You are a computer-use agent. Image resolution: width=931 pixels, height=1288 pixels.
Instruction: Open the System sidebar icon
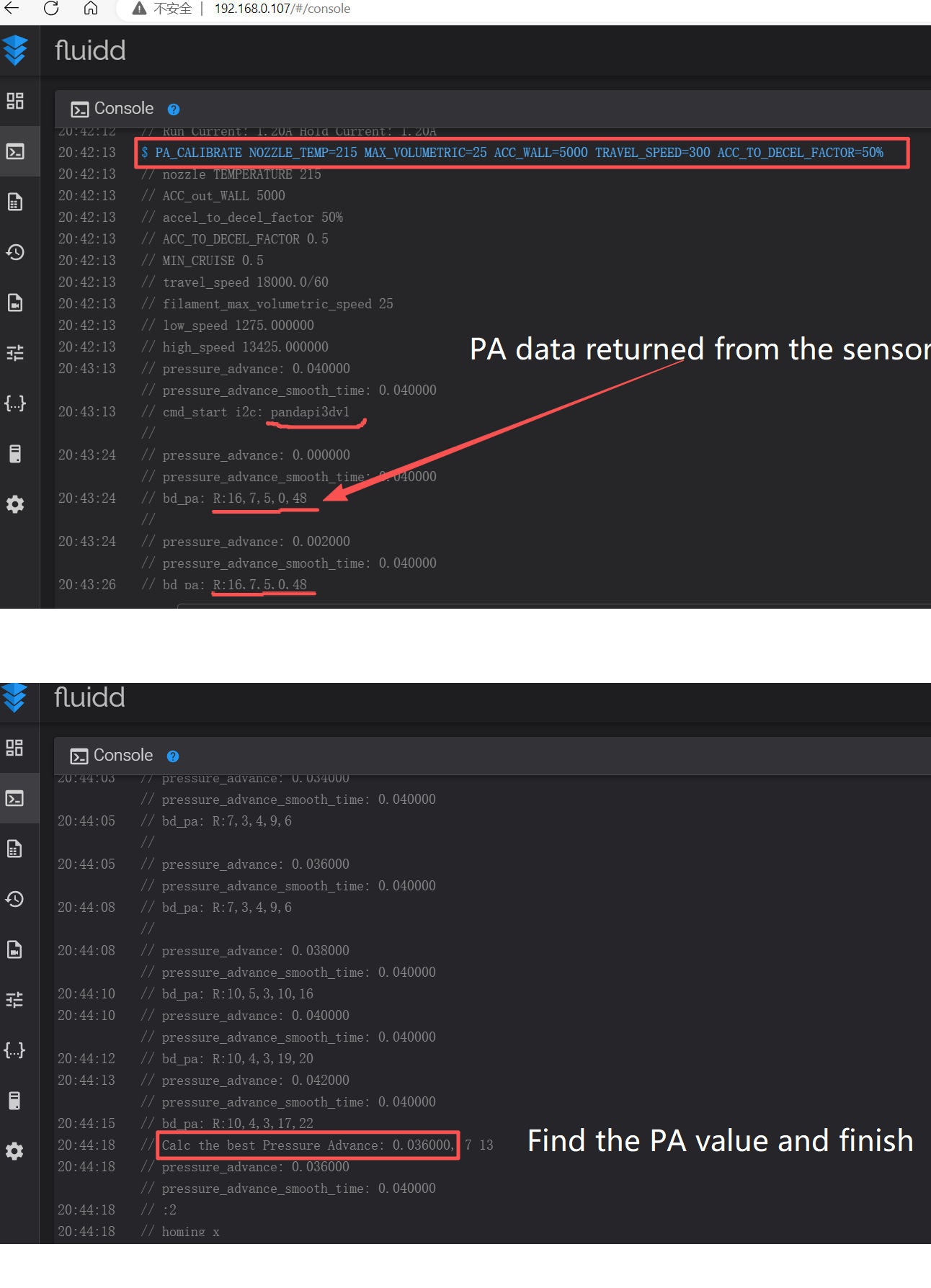[x=15, y=454]
